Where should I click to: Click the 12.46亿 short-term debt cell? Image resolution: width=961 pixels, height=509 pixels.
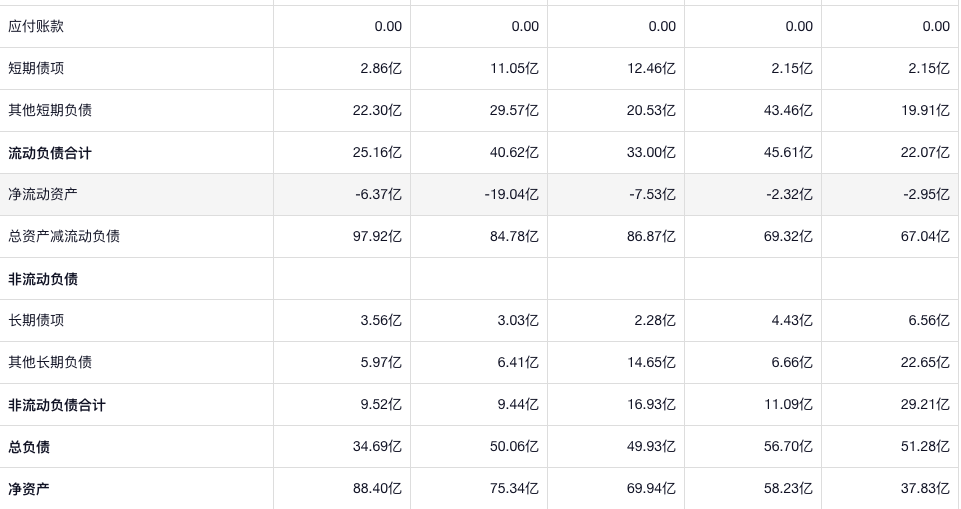pyautogui.click(x=651, y=69)
